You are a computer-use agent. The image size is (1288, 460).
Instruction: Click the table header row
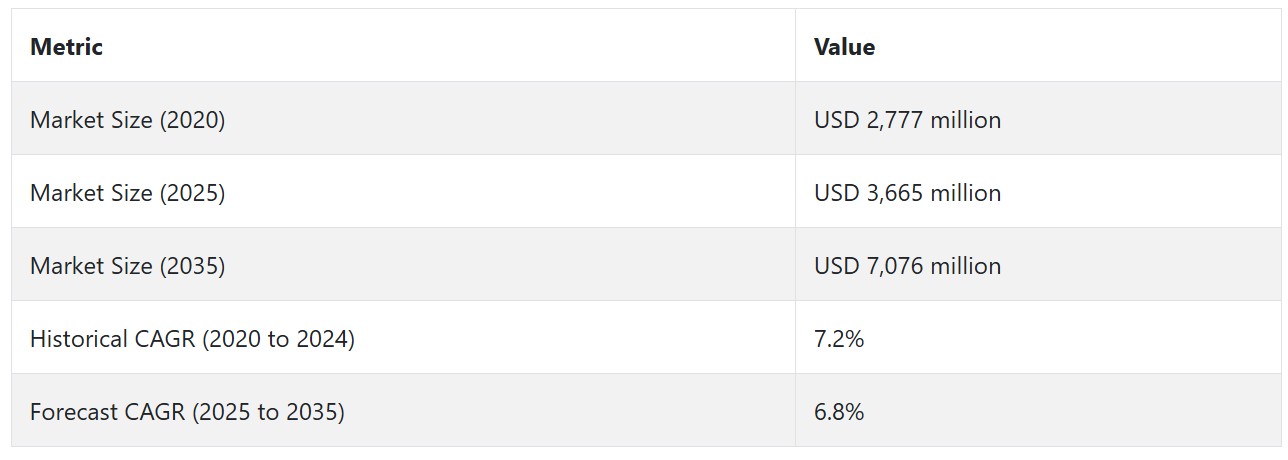pyautogui.click(x=646, y=46)
